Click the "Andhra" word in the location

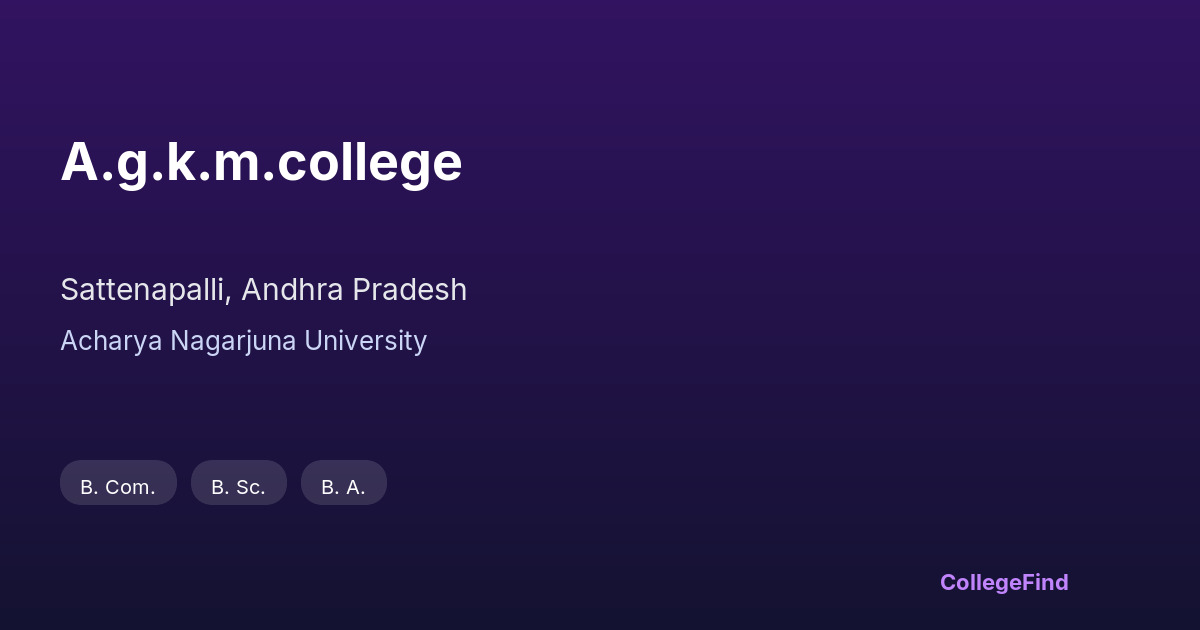[290, 290]
